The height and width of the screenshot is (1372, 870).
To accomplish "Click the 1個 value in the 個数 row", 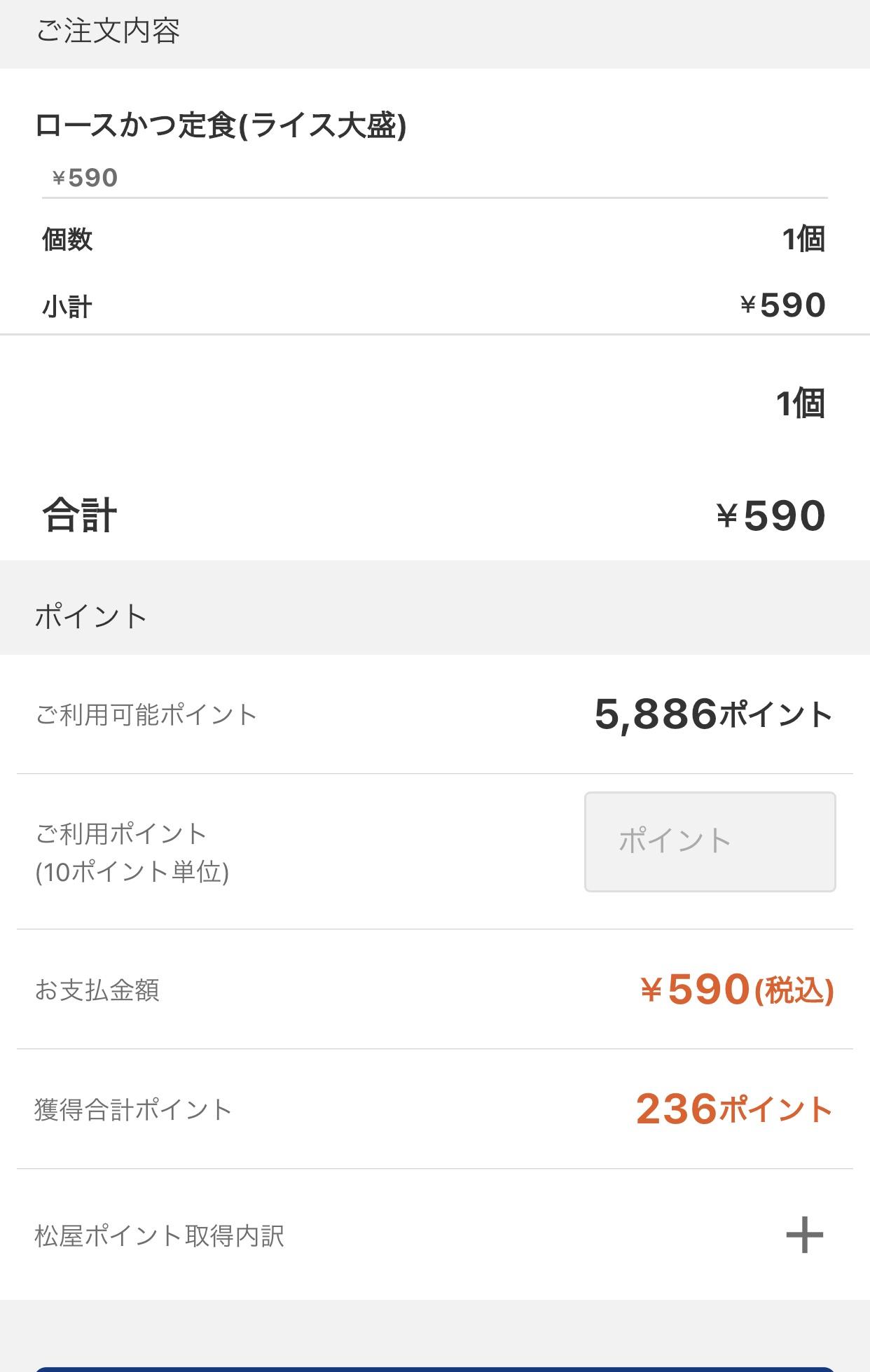I will click(803, 240).
